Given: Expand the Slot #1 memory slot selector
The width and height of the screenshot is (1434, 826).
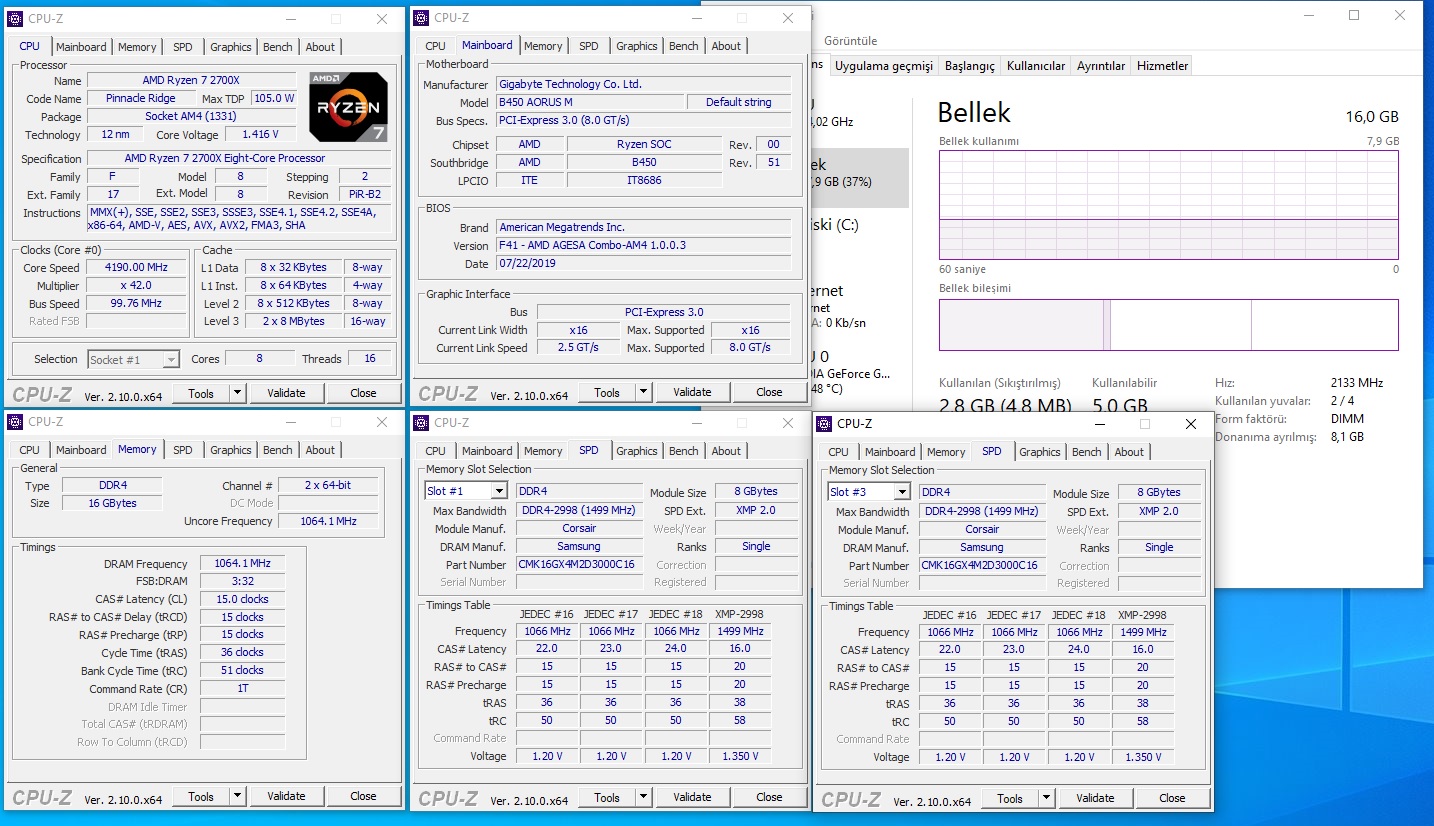Looking at the screenshot, I should point(498,491).
